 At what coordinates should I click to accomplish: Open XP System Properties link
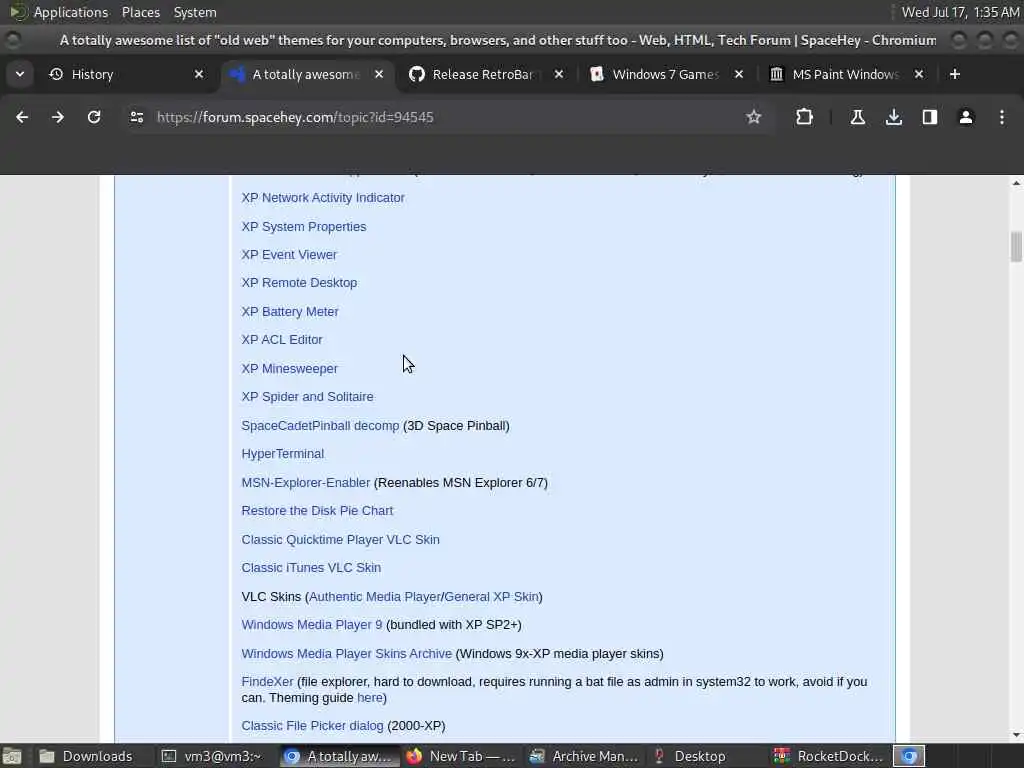(304, 227)
